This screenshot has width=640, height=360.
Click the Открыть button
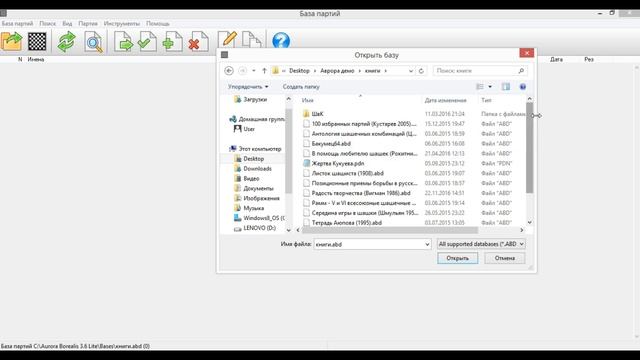458,258
